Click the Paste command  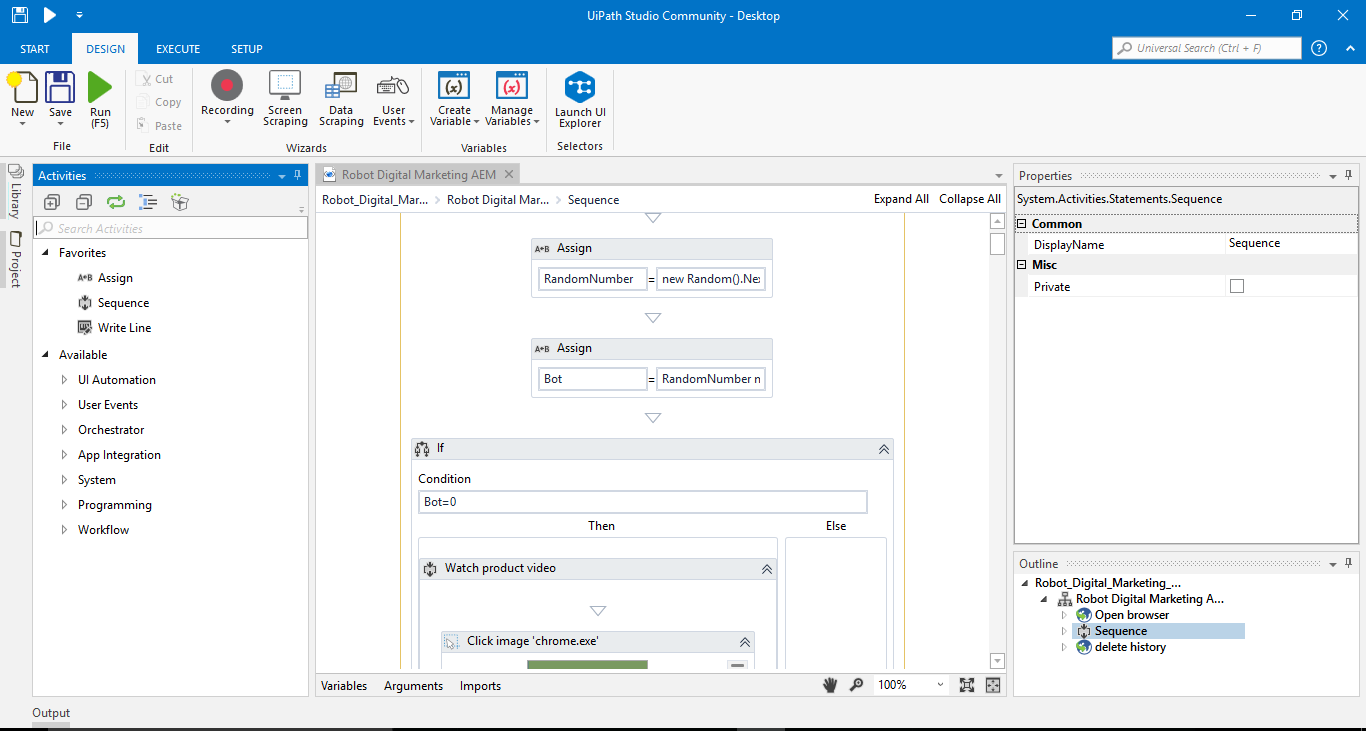point(159,126)
